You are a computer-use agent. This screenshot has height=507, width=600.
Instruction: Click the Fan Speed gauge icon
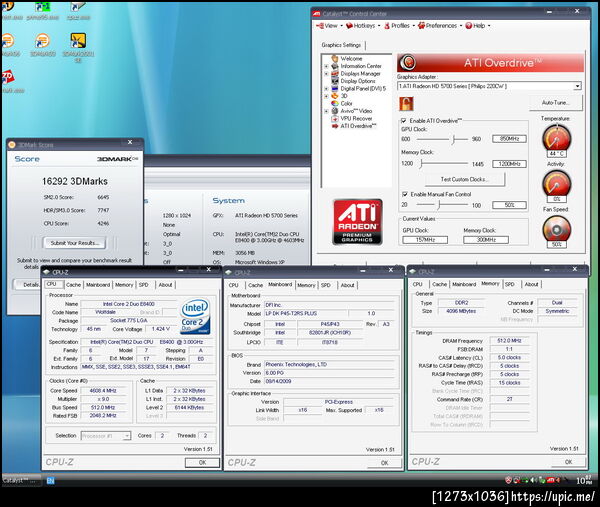coord(556,229)
